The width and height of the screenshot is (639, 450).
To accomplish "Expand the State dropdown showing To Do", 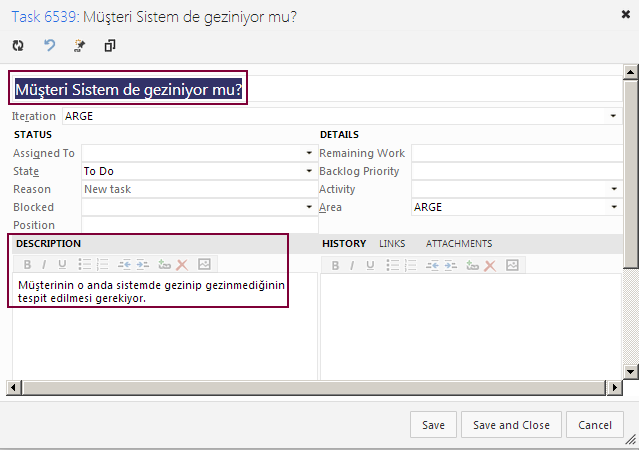I will (309, 171).
